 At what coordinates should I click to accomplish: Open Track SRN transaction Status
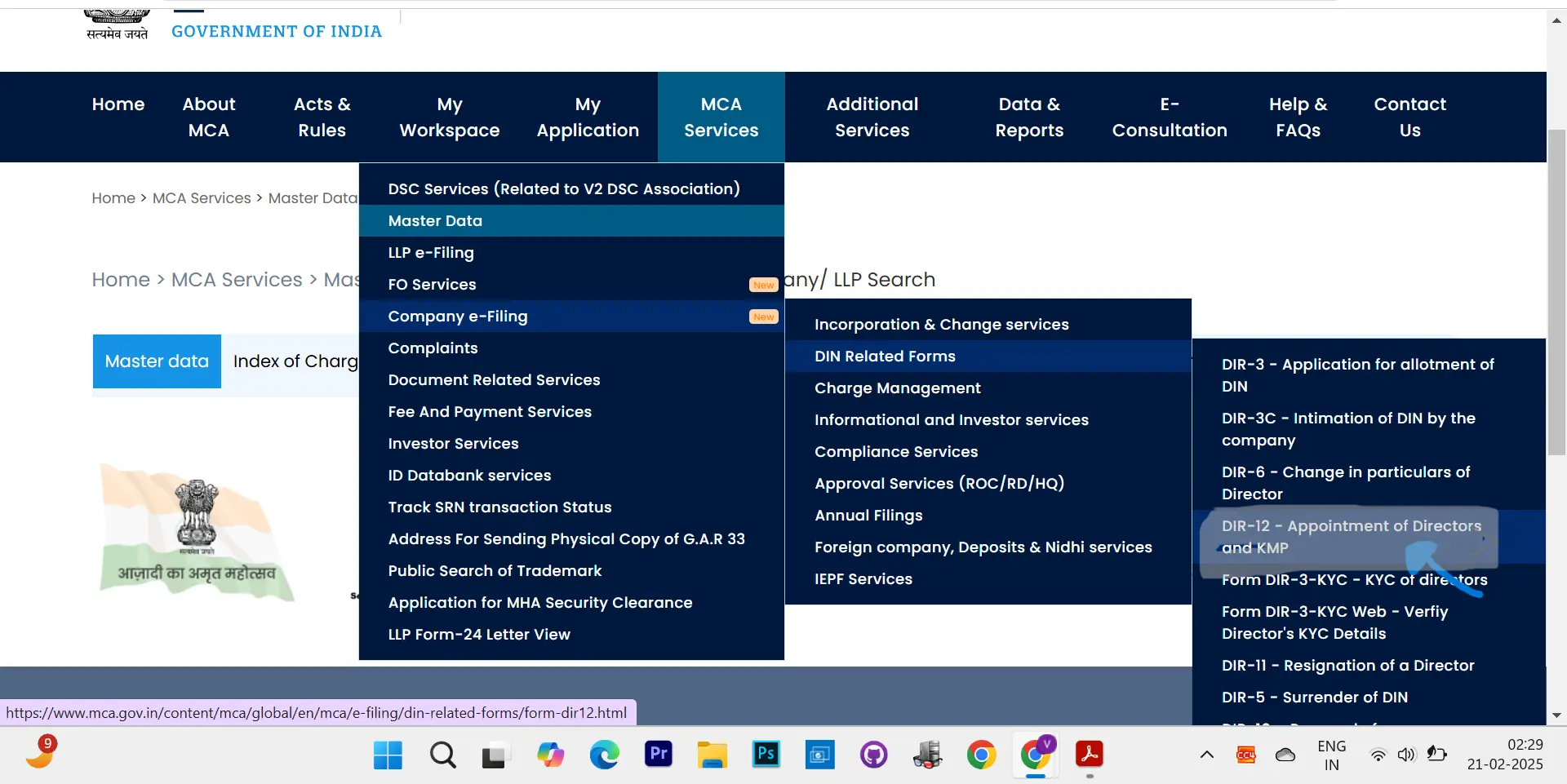tap(571, 507)
